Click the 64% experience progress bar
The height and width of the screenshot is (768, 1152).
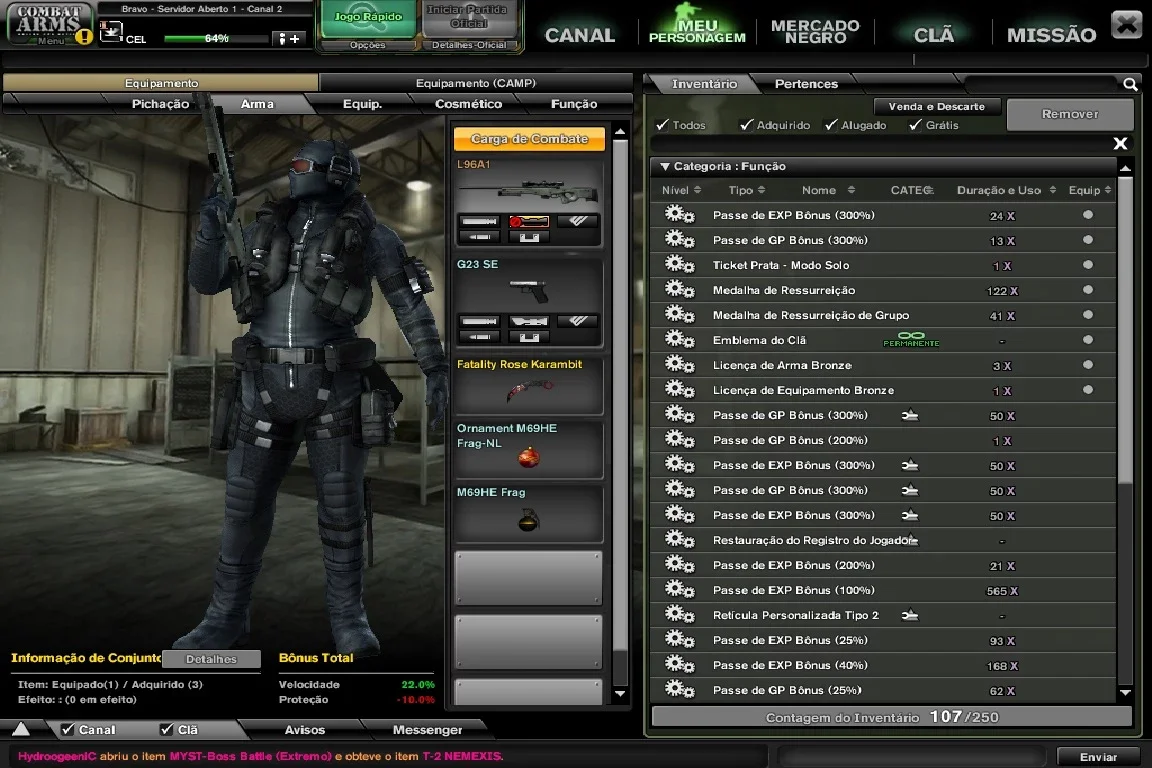(215, 38)
